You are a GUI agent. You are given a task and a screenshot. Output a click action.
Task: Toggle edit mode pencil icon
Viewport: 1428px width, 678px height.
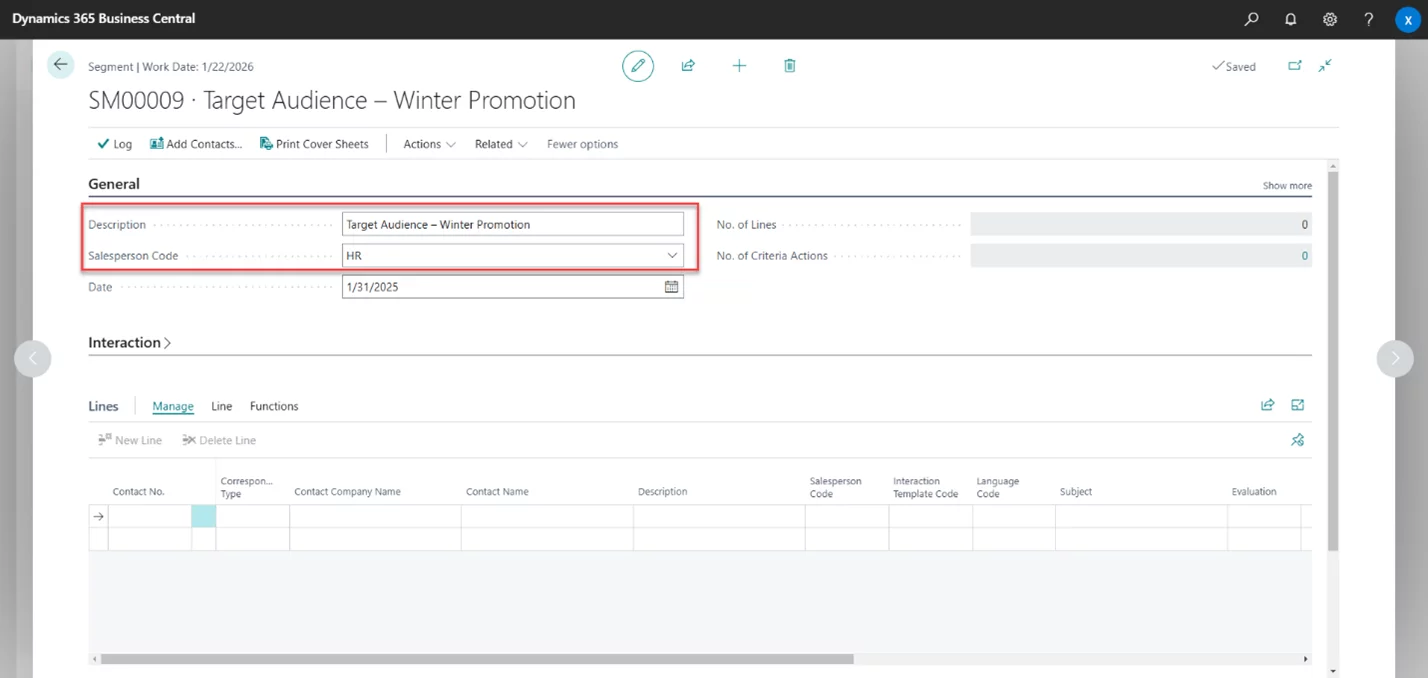tap(637, 66)
